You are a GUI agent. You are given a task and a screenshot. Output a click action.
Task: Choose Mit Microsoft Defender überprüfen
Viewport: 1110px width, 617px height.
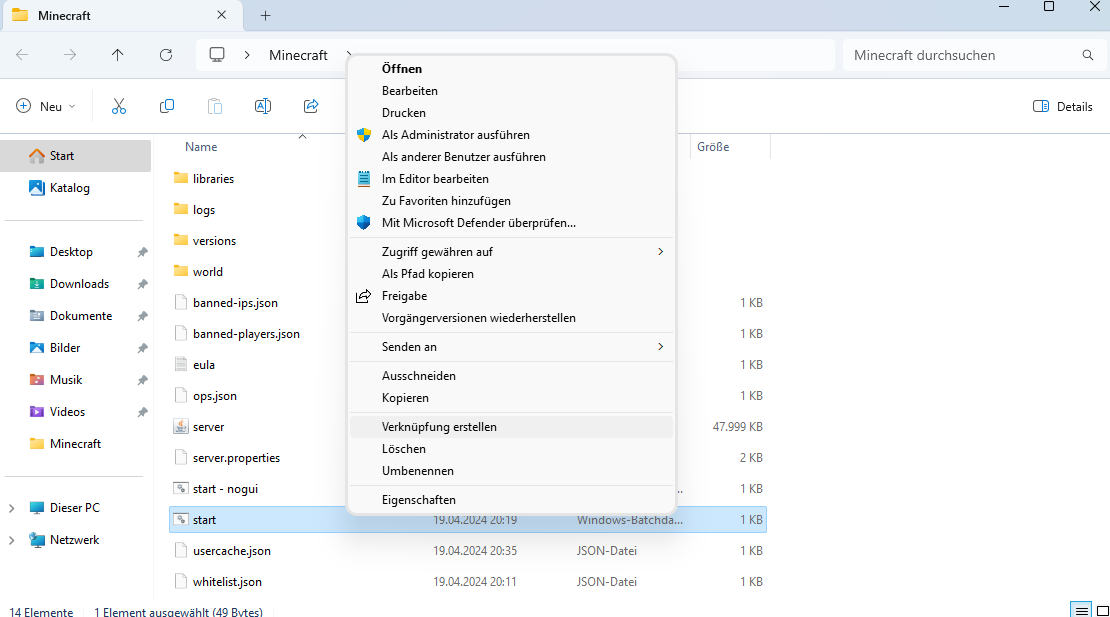[x=511, y=222]
